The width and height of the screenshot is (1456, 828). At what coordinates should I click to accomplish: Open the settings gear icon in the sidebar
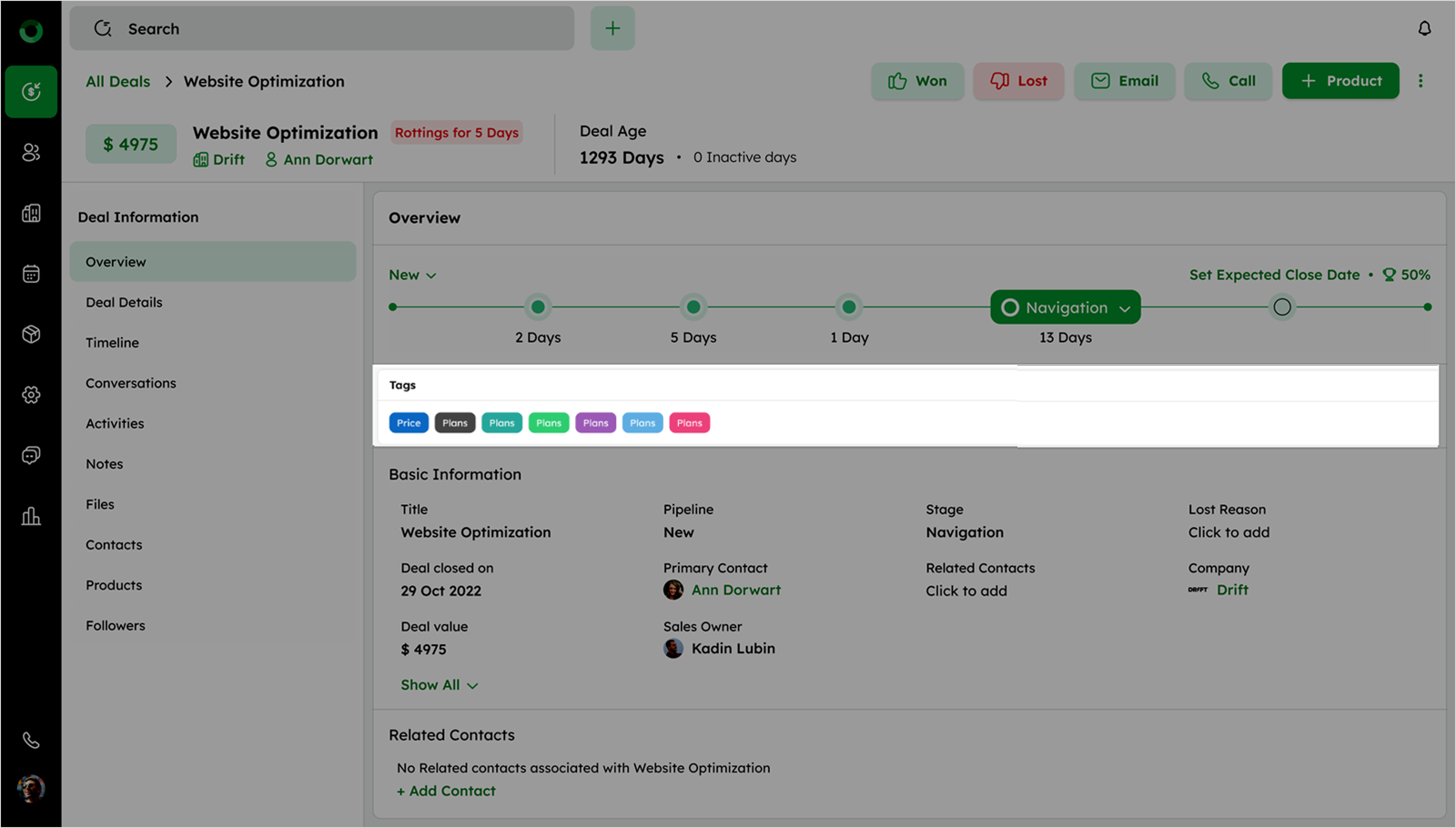(31, 395)
